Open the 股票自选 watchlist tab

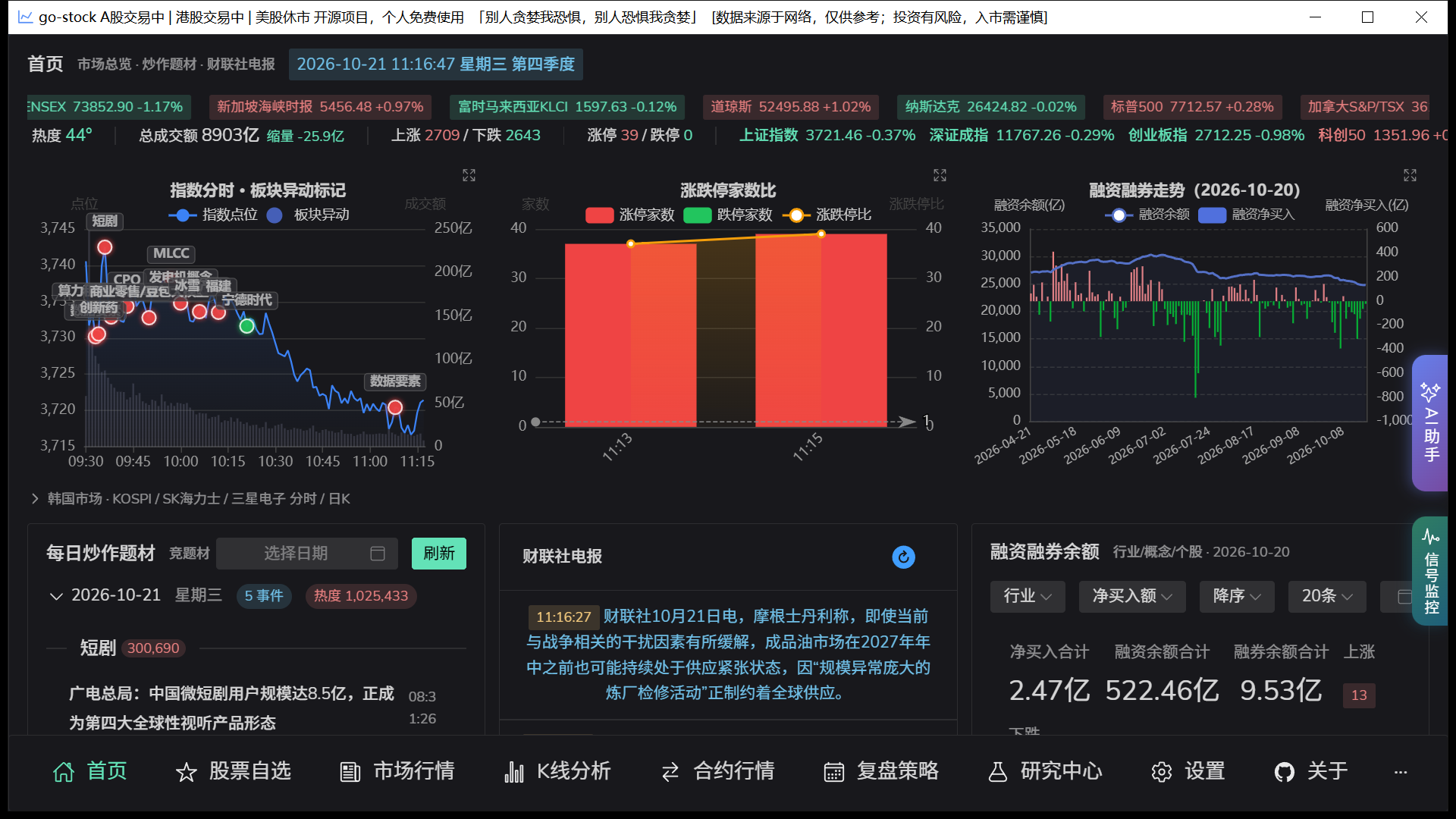click(x=234, y=771)
